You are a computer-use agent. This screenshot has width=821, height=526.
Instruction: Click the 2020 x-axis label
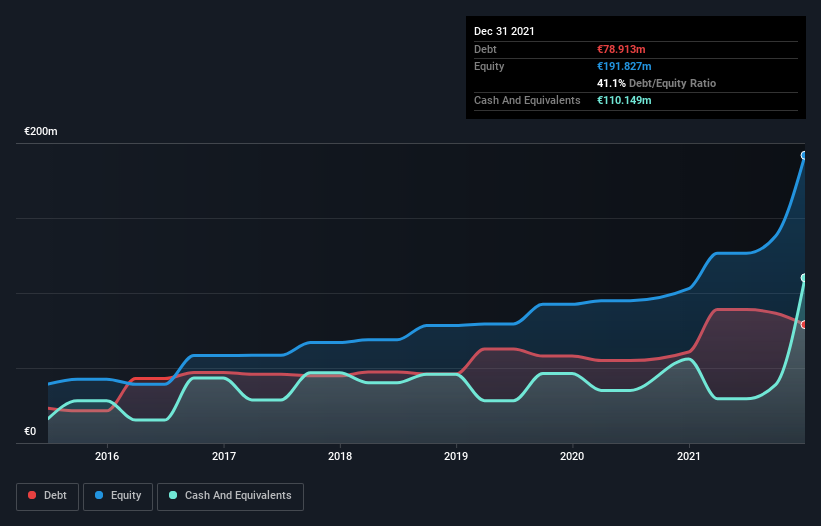(572, 456)
